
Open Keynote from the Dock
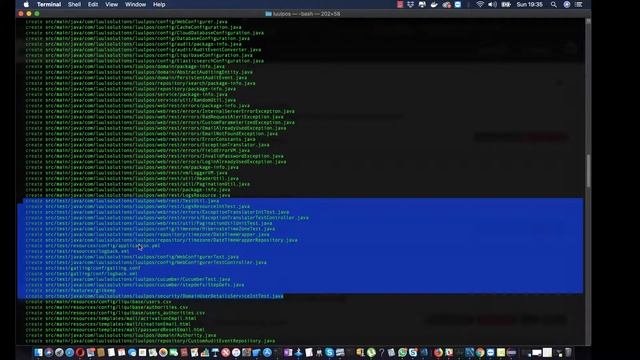click(x=215, y=352)
